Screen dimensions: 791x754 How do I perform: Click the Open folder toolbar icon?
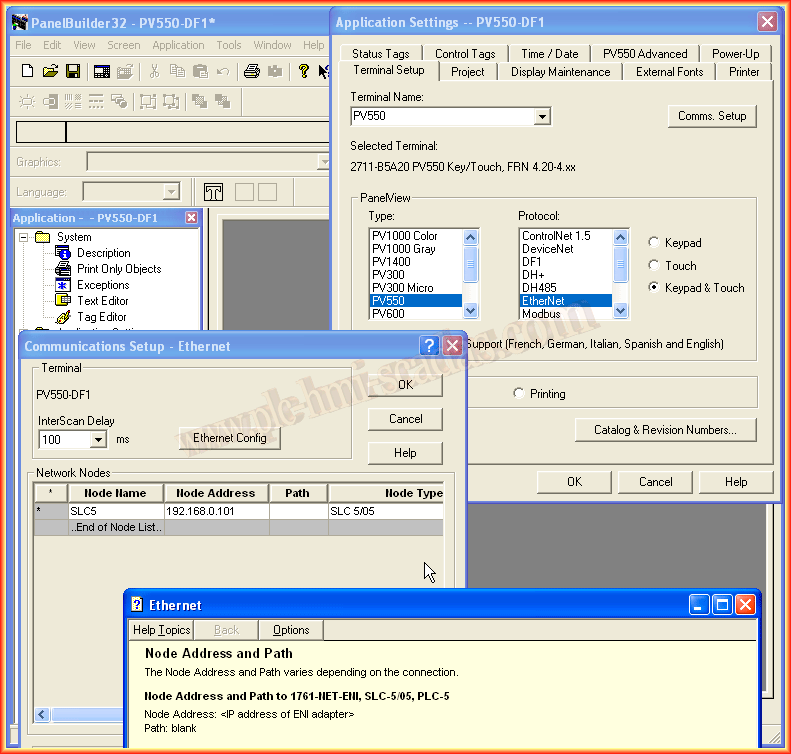click(50, 71)
